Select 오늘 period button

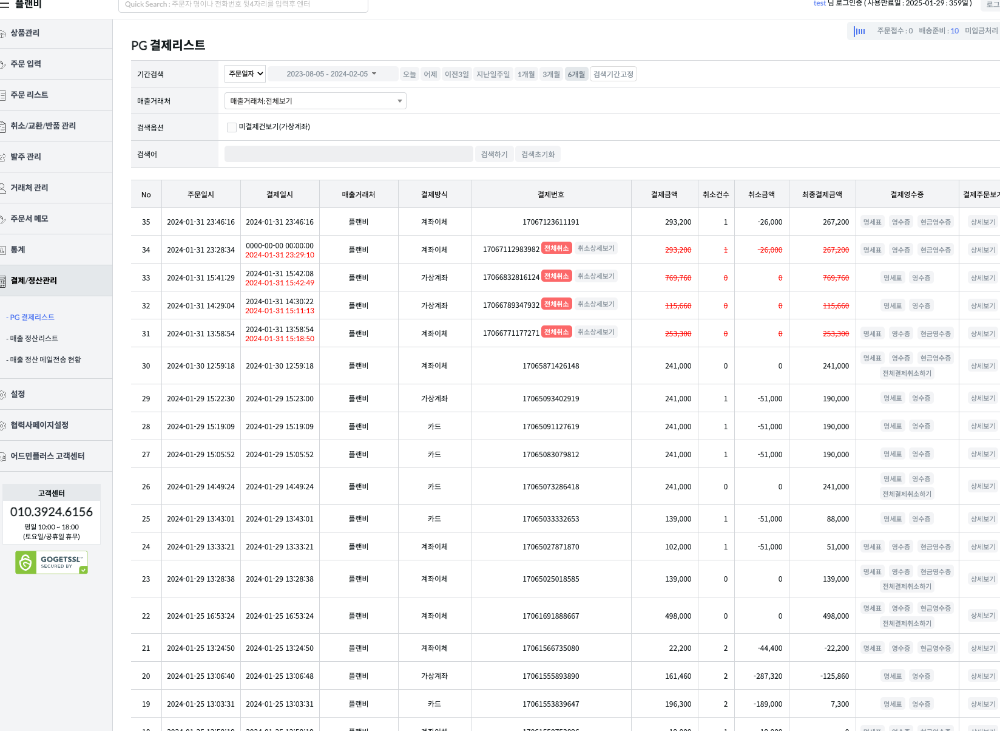pyautogui.click(x=409, y=75)
